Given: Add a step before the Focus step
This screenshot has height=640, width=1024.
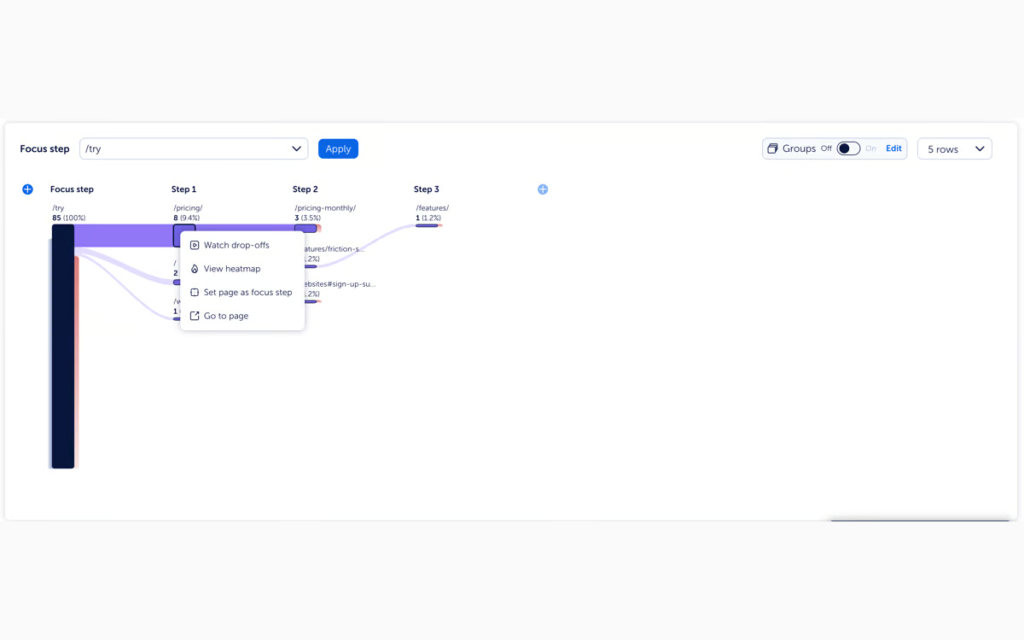Looking at the screenshot, I should click(27, 189).
